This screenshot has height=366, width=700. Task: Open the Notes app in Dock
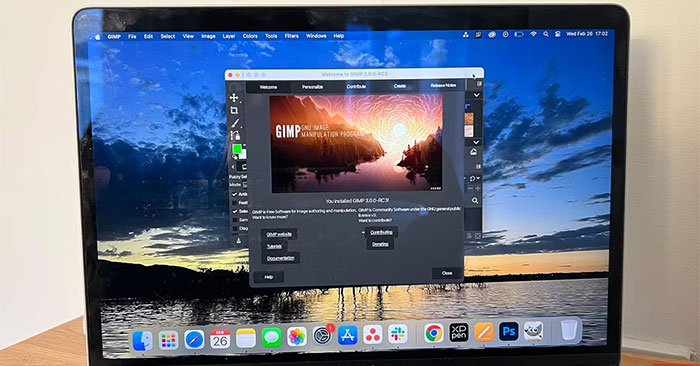[246, 338]
